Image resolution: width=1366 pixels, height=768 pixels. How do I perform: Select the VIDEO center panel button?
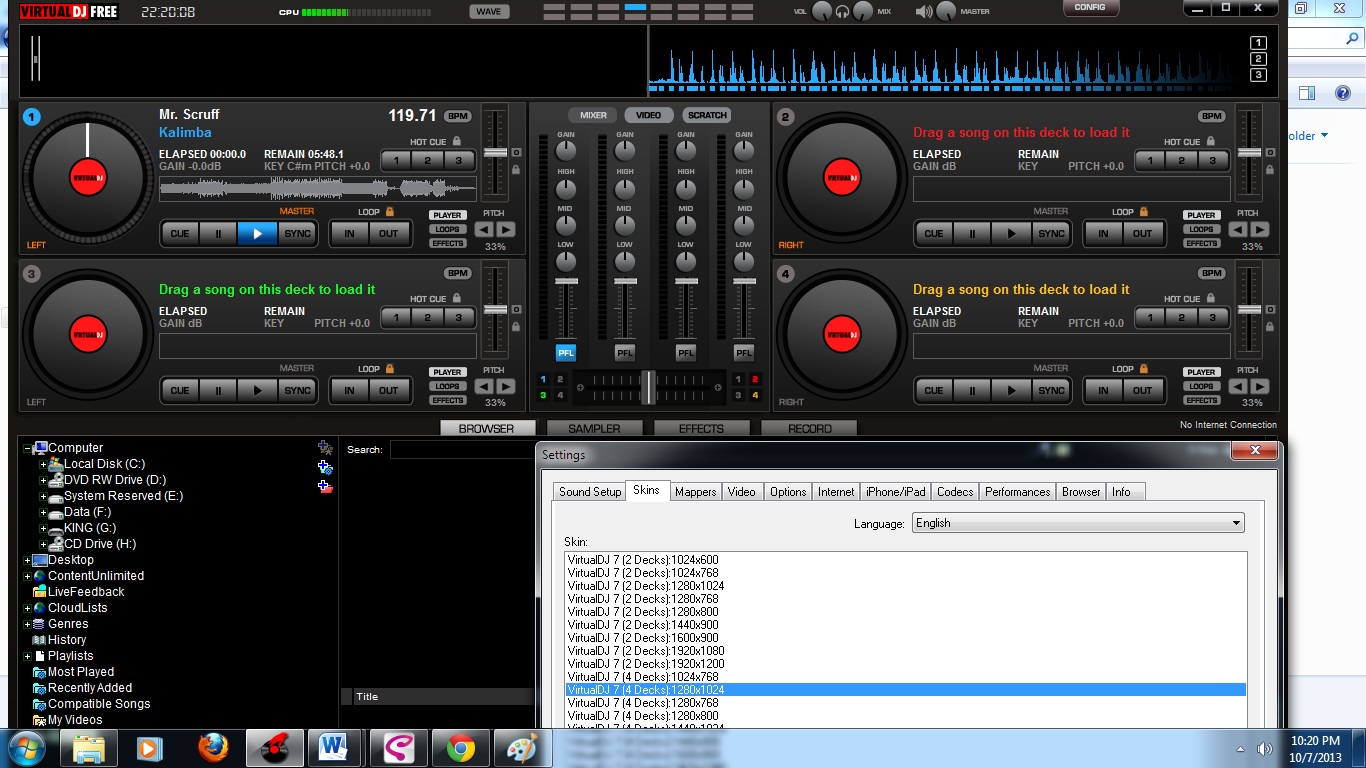point(649,115)
